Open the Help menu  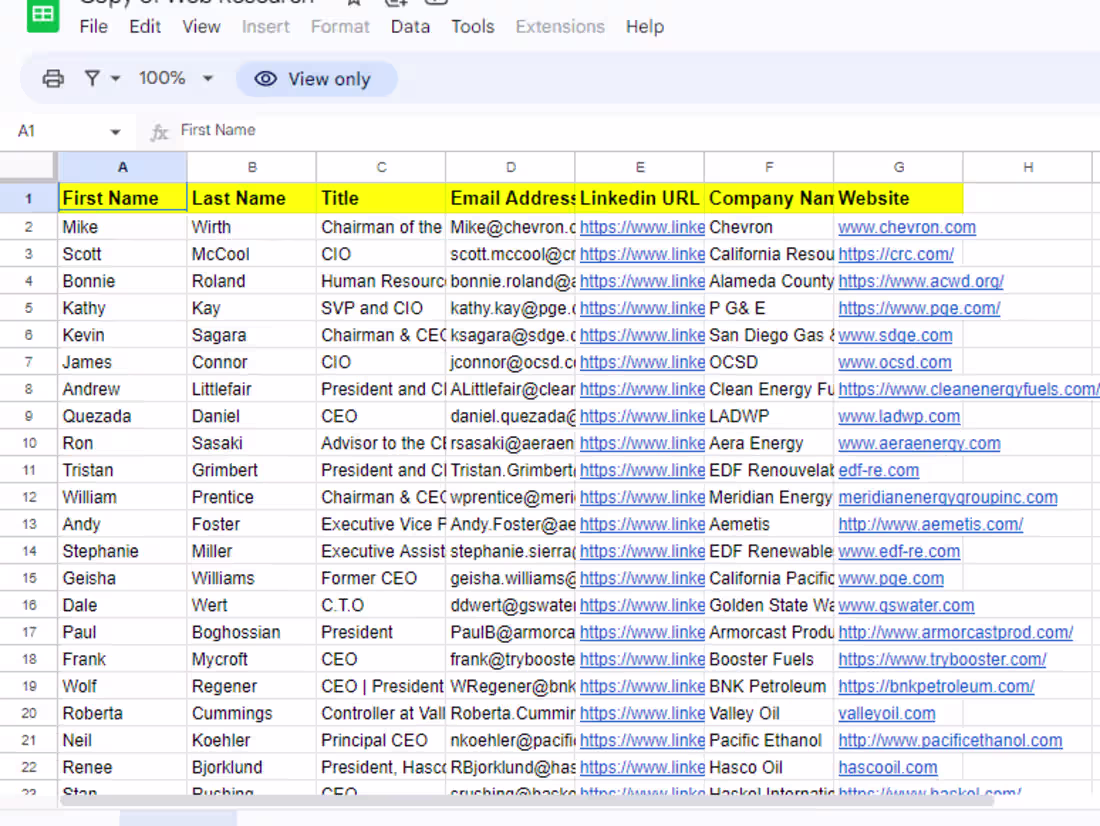pyautogui.click(x=644, y=27)
